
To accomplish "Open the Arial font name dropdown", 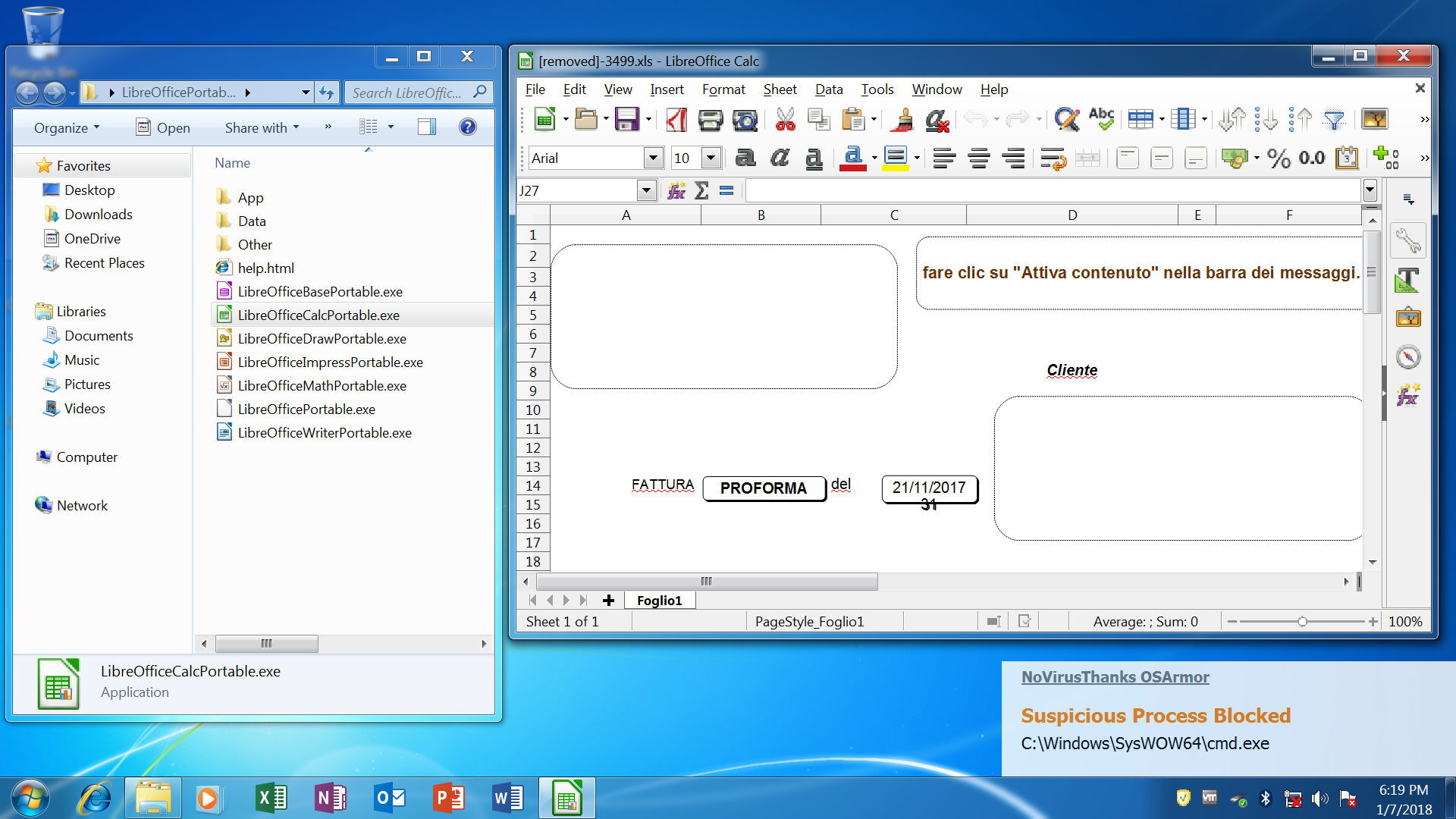I will (653, 158).
